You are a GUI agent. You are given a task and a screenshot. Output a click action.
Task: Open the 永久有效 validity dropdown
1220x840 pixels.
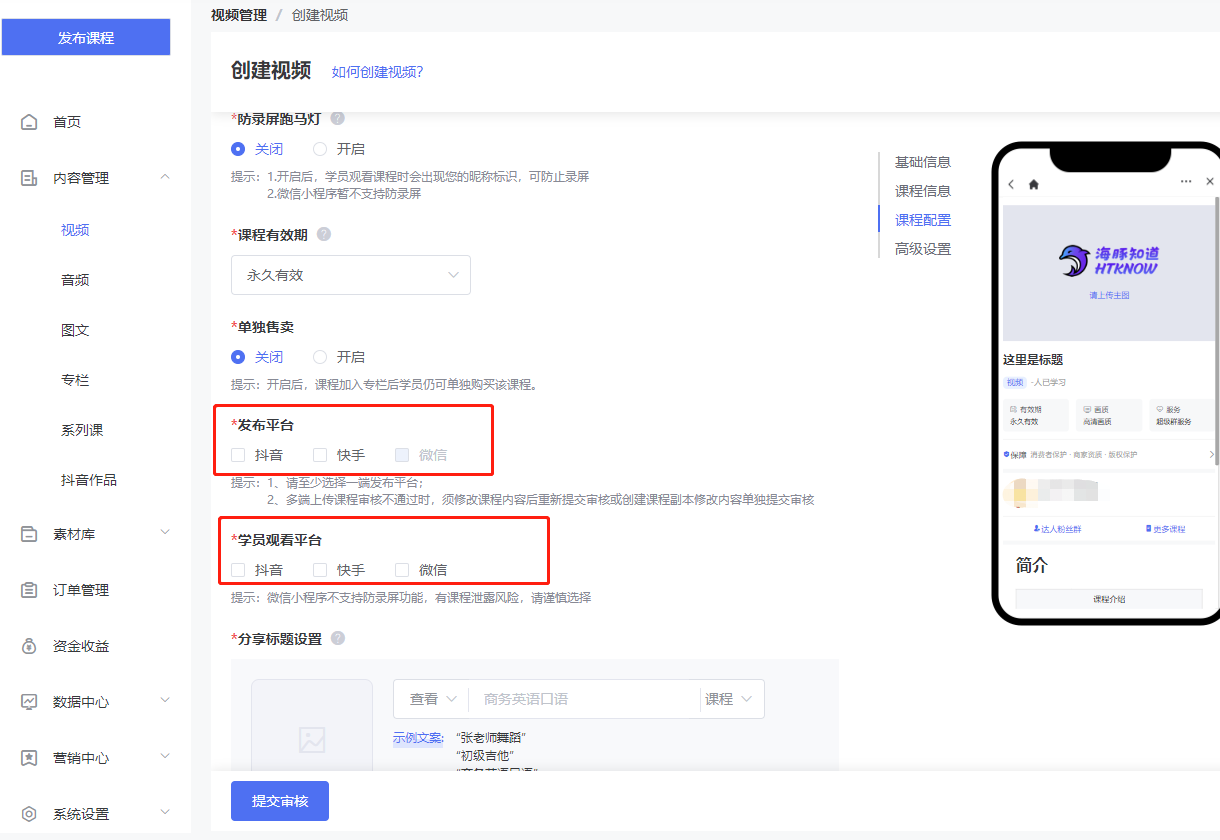click(x=351, y=275)
